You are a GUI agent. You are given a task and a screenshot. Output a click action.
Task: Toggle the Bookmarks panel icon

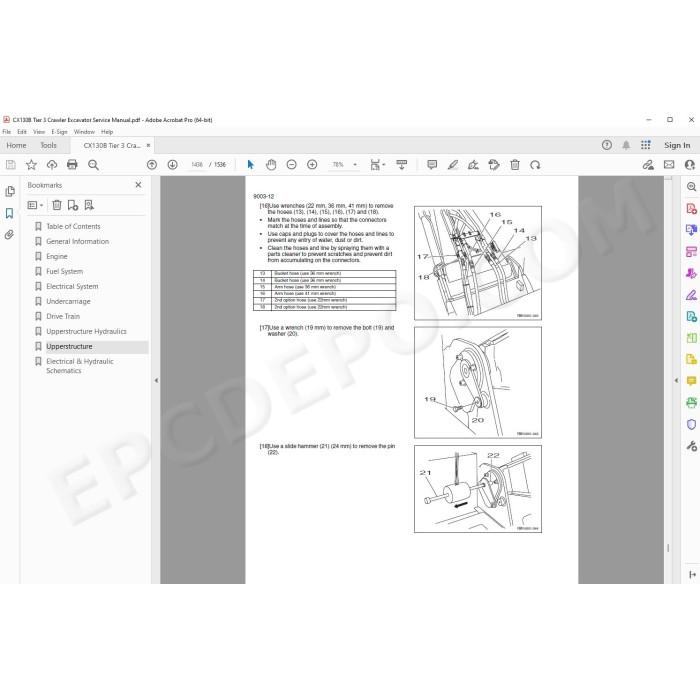click(9, 213)
